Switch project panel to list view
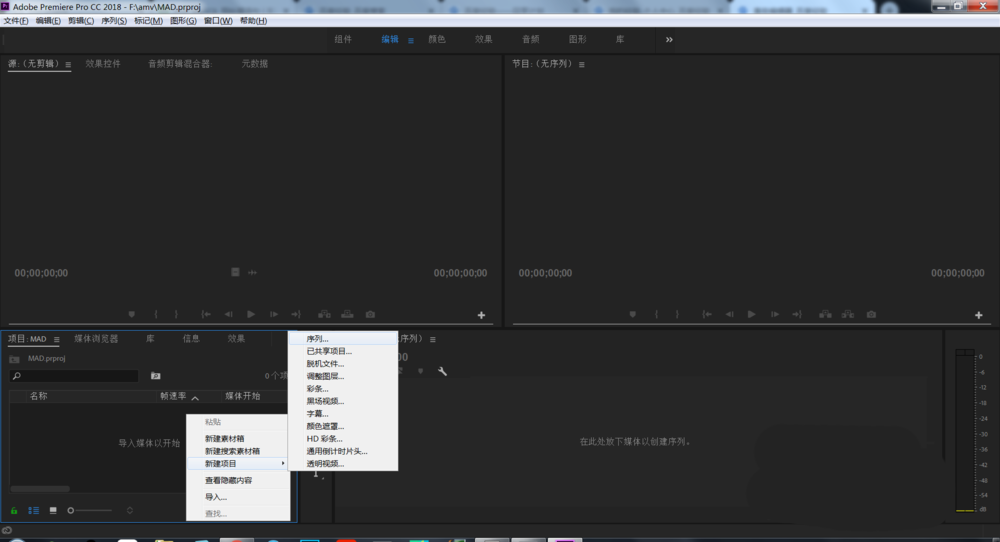 [x=33, y=510]
